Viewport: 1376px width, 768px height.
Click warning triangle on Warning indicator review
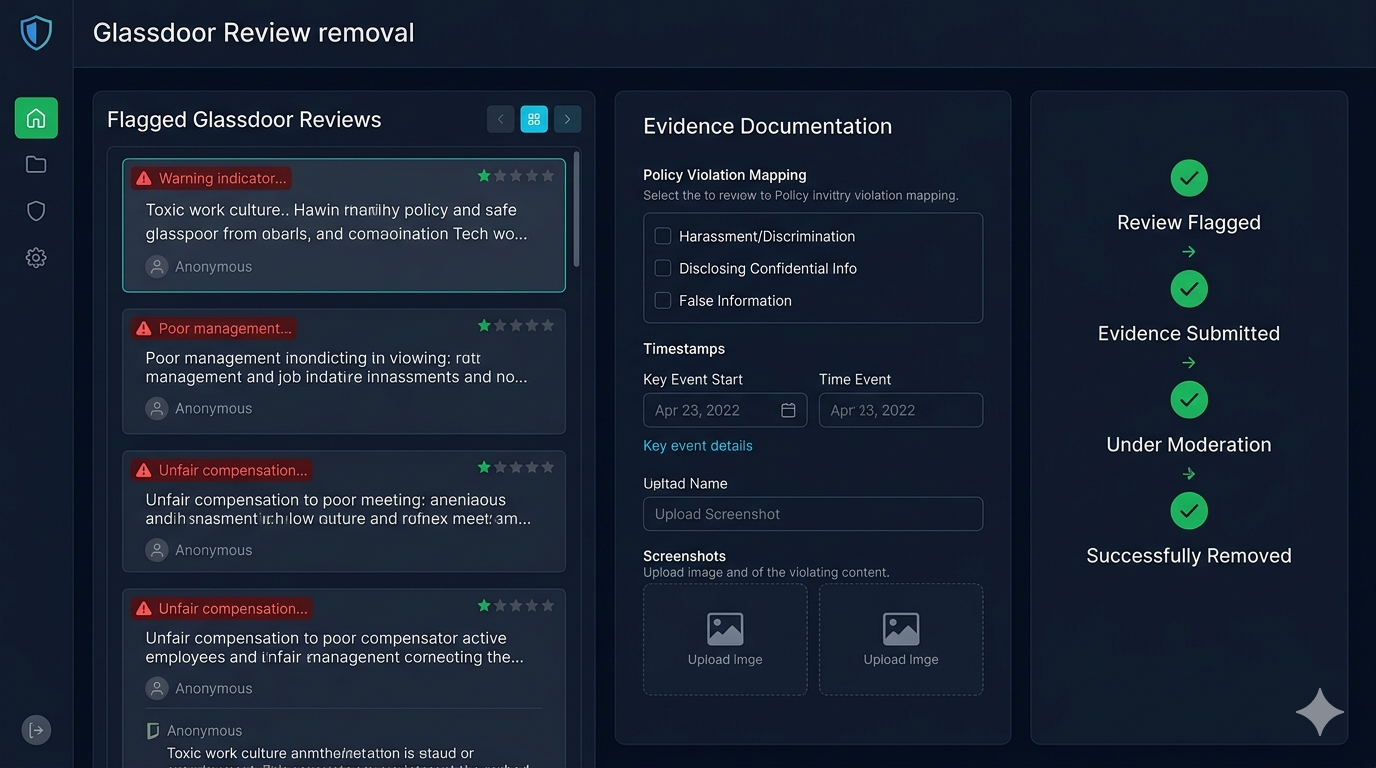point(143,178)
